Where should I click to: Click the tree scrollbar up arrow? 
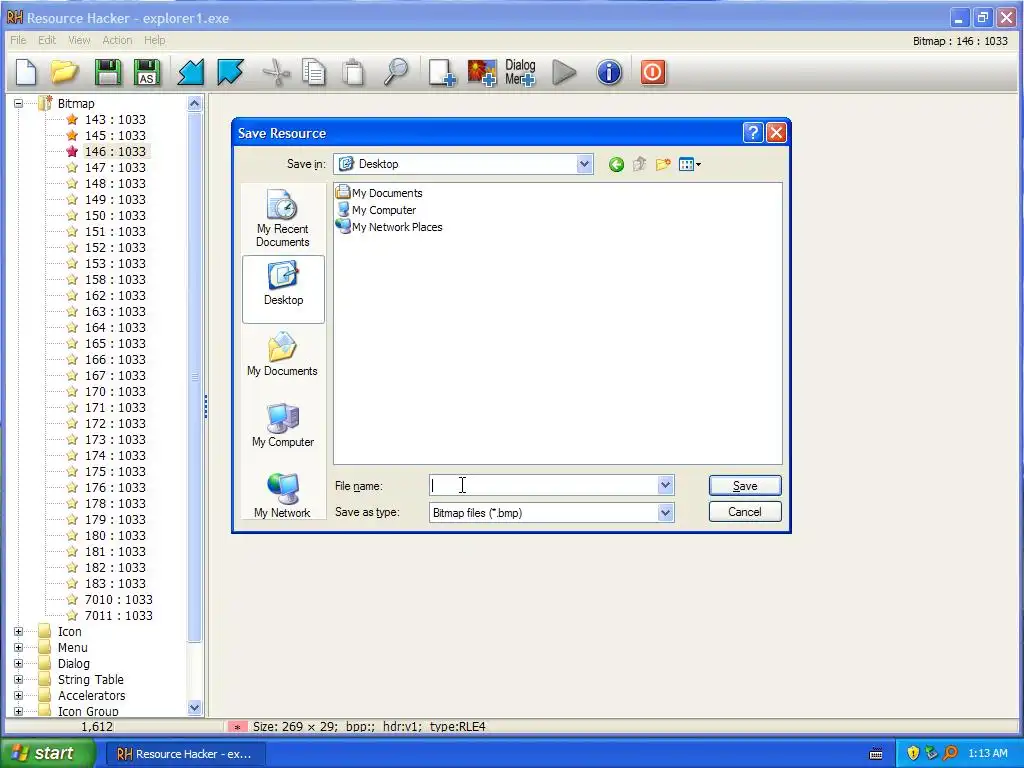[x=195, y=104]
